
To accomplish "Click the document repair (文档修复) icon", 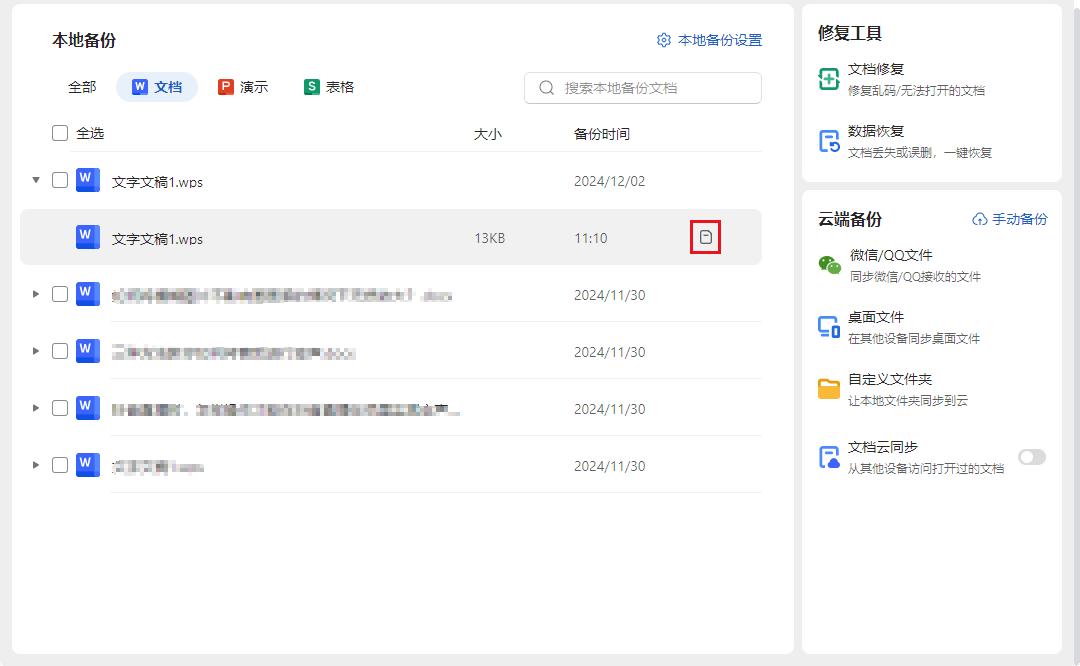I will (x=829, y=79).
